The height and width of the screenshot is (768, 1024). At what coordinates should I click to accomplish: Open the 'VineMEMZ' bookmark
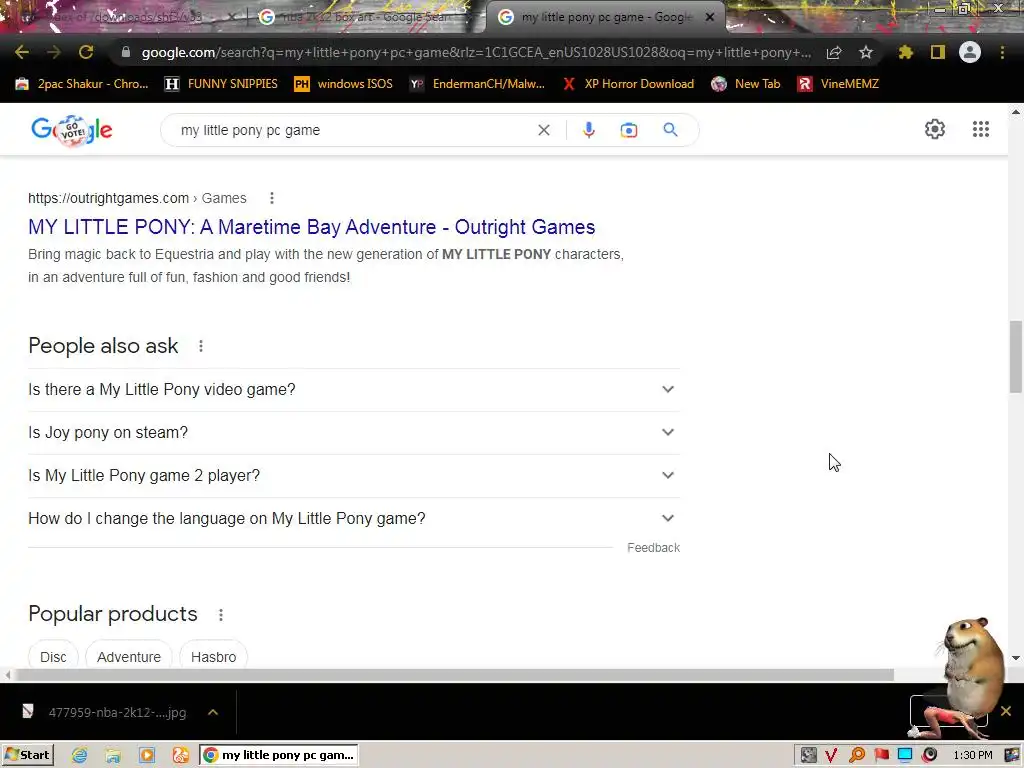(x=839, y=84)
